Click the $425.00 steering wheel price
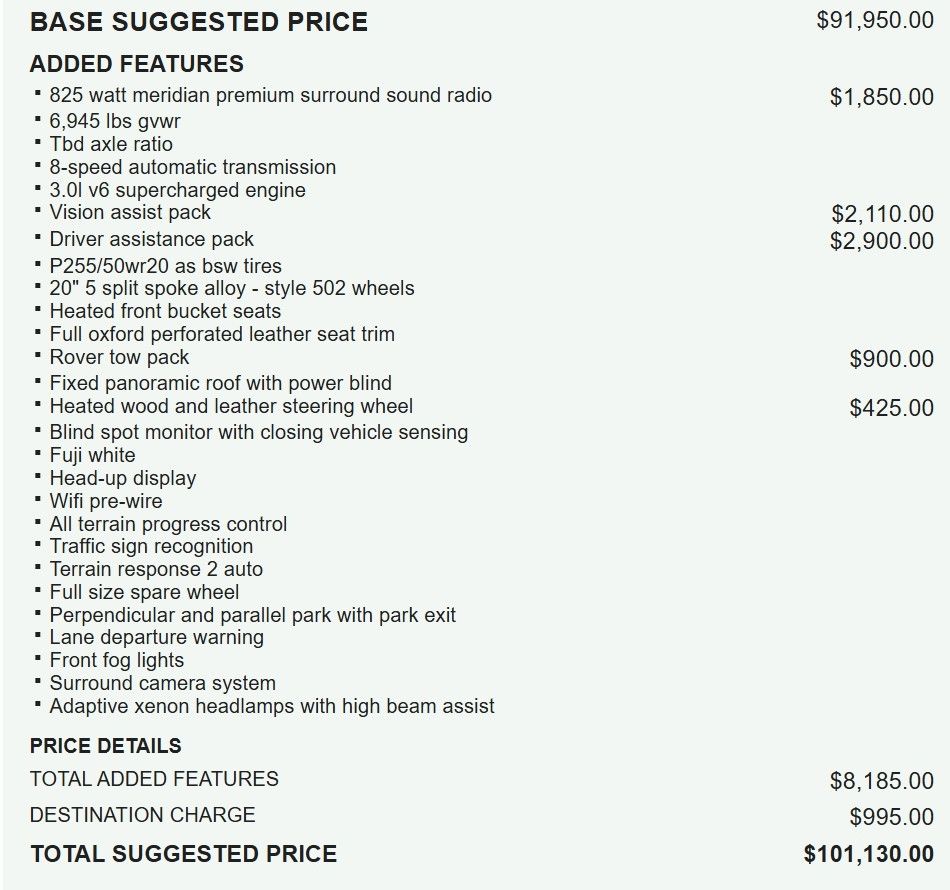The height and width of the screenshot is (890, 950). [891, 408]
